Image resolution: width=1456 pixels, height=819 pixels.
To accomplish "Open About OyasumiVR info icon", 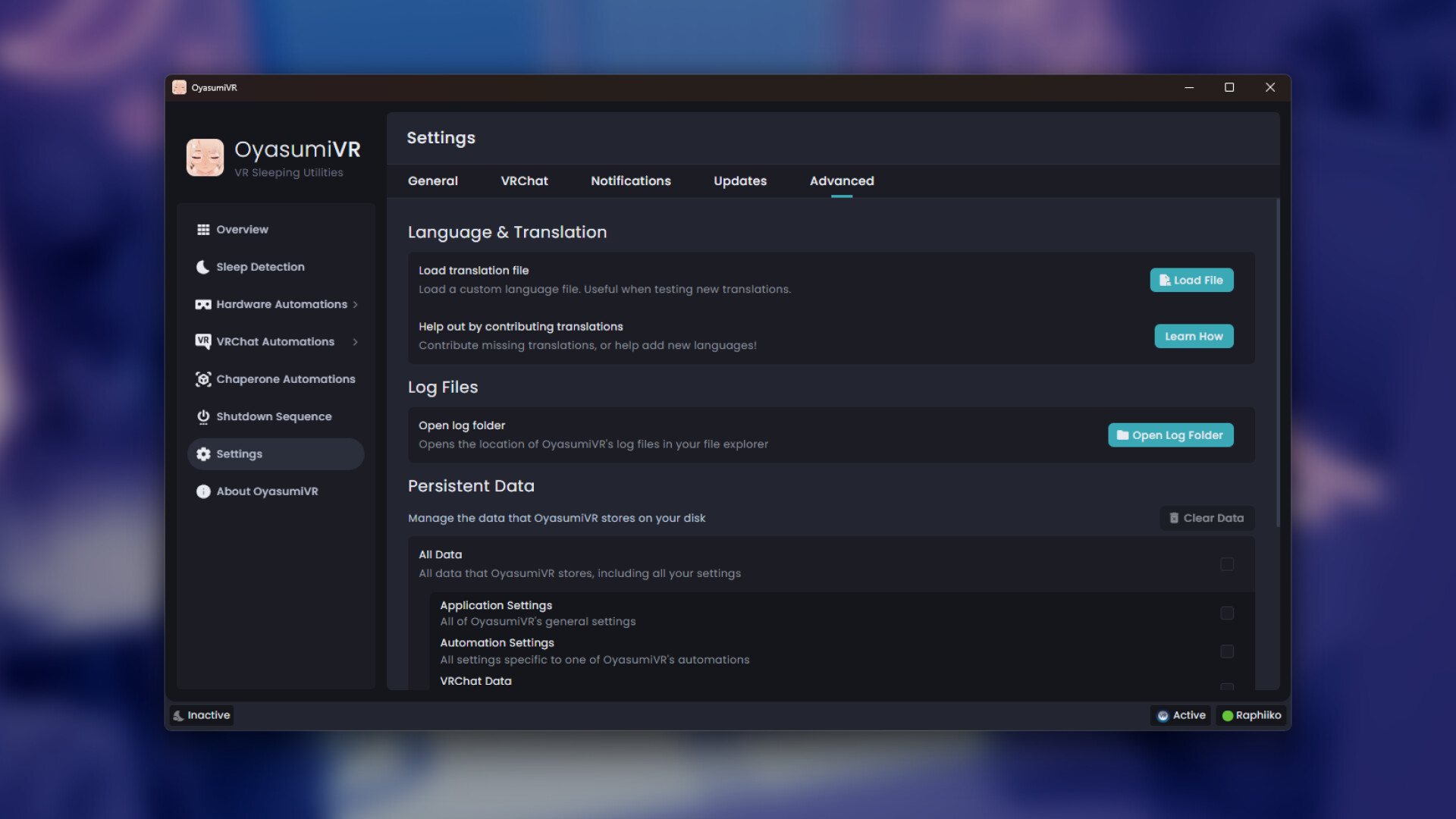I will click(202, 491).
